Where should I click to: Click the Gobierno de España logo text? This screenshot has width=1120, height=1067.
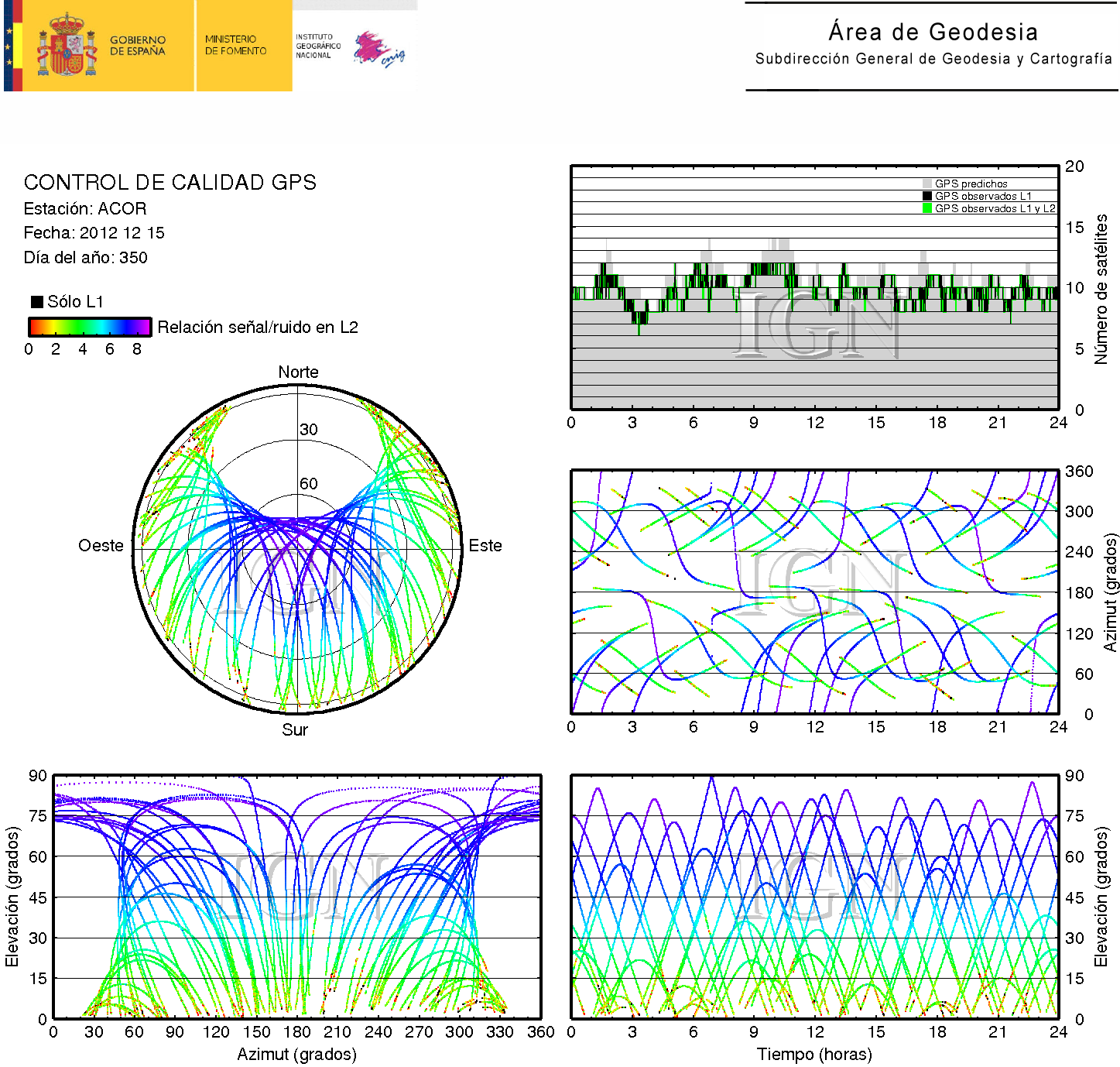[x=137, y=46]
